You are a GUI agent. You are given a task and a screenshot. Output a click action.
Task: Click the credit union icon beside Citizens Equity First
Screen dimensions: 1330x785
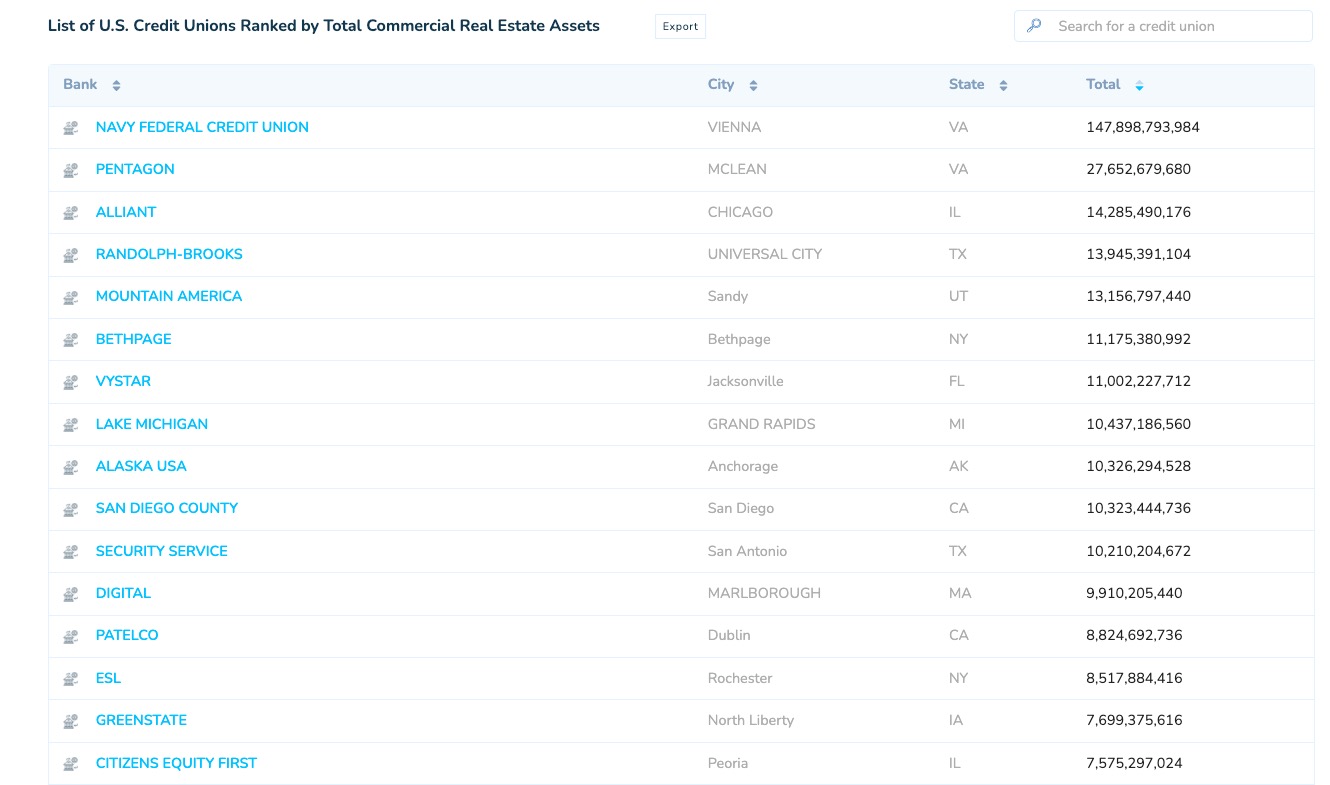tap(71, 764)
